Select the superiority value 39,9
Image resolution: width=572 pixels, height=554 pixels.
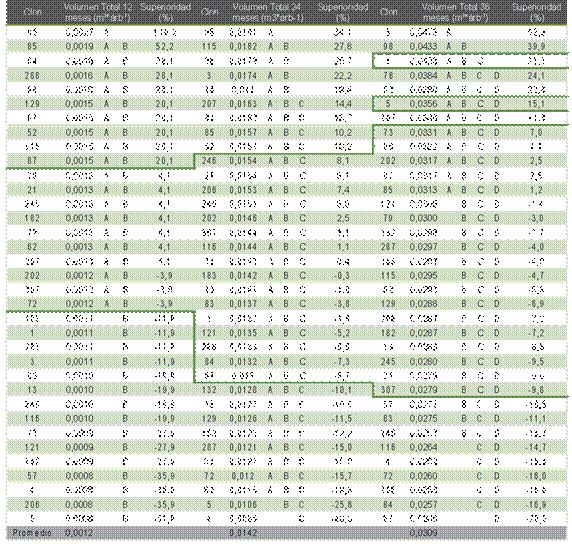(x=536, y=47)
